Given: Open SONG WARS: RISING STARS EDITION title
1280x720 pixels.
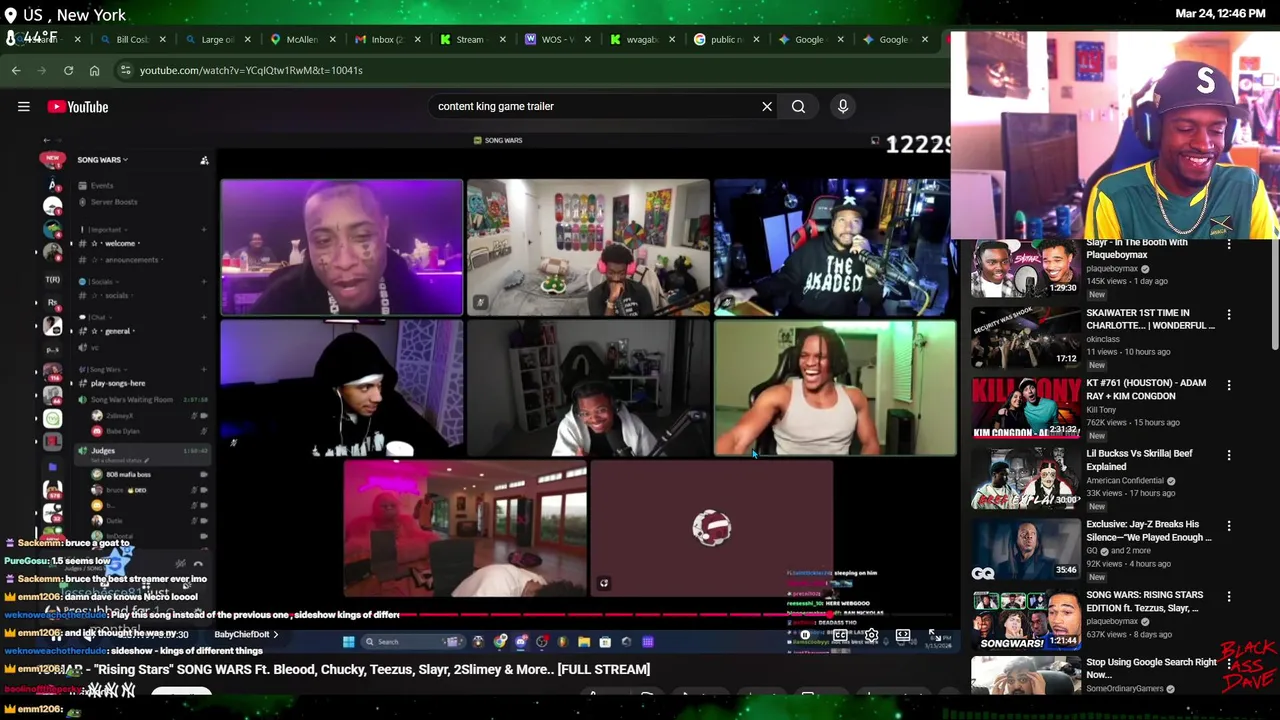Looking at the screenshot, I should (x=1145, y=601).
